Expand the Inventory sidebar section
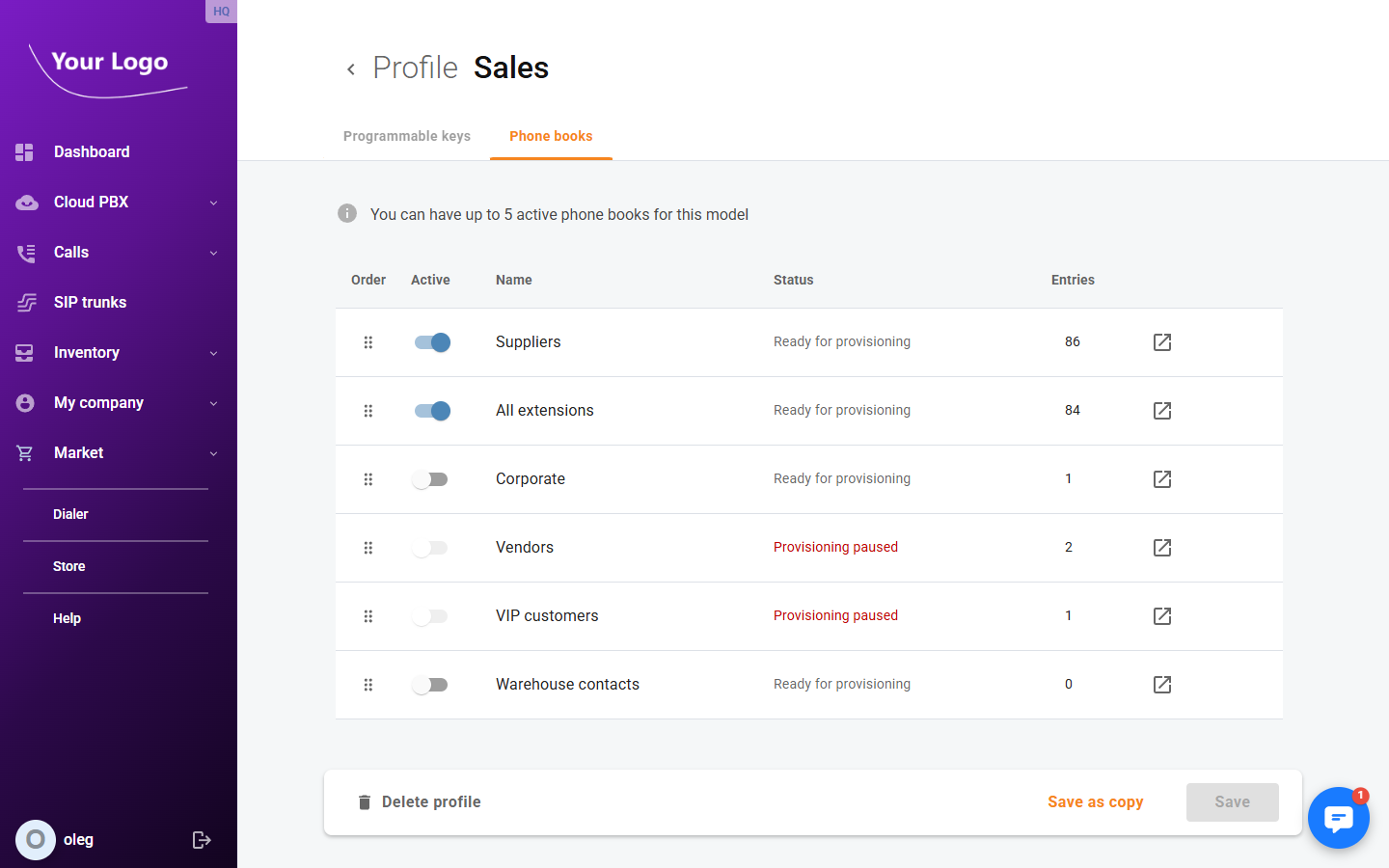This screenshot has width=1389, height=868. coord(213,353)
